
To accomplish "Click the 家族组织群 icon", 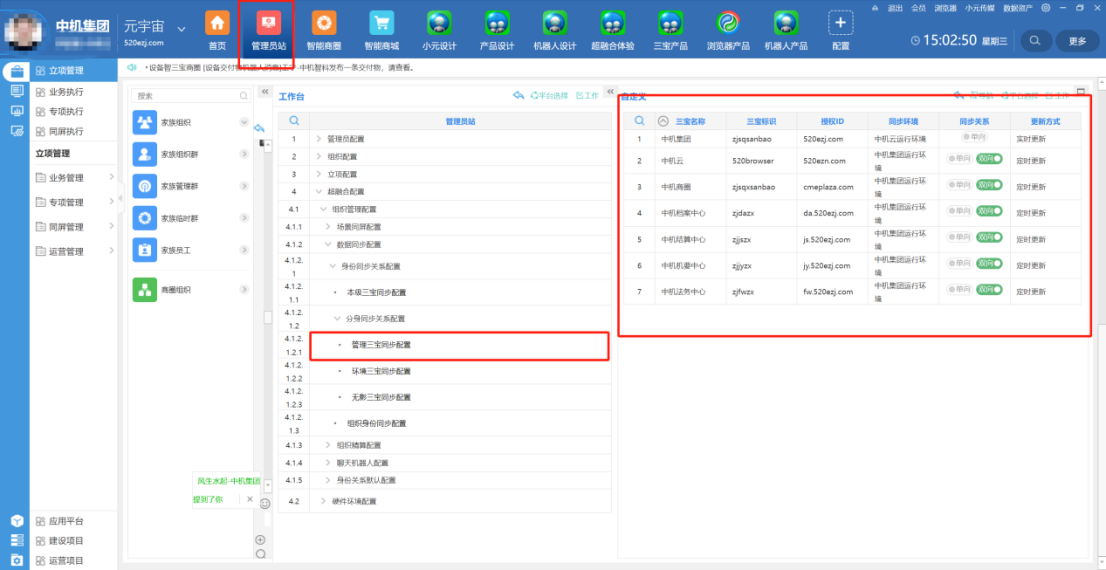I will tap(145, 154).
